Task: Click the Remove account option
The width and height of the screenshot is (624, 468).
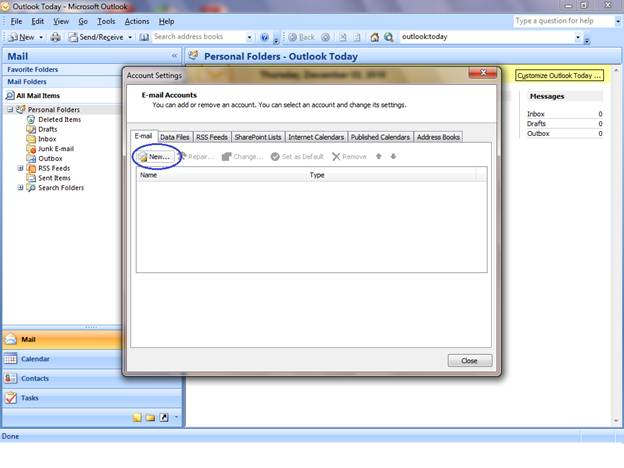Action: pyautogui.click(x=349, y=157)
